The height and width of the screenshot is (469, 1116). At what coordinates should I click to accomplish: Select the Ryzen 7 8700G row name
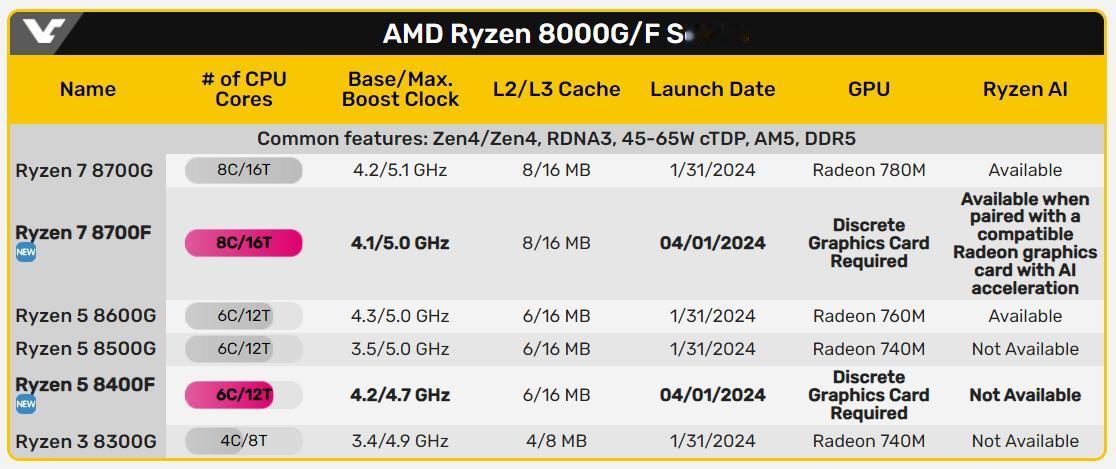tap(84, 171)
